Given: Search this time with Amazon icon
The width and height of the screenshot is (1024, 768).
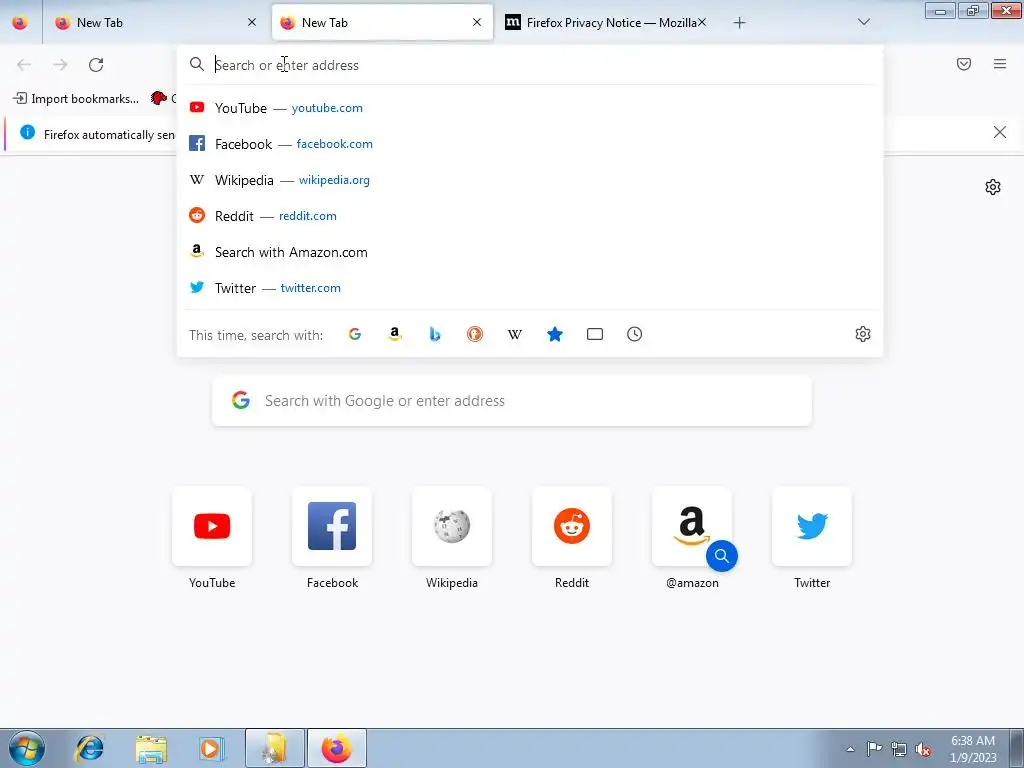Looking at the screenshot, I should 394,334.
